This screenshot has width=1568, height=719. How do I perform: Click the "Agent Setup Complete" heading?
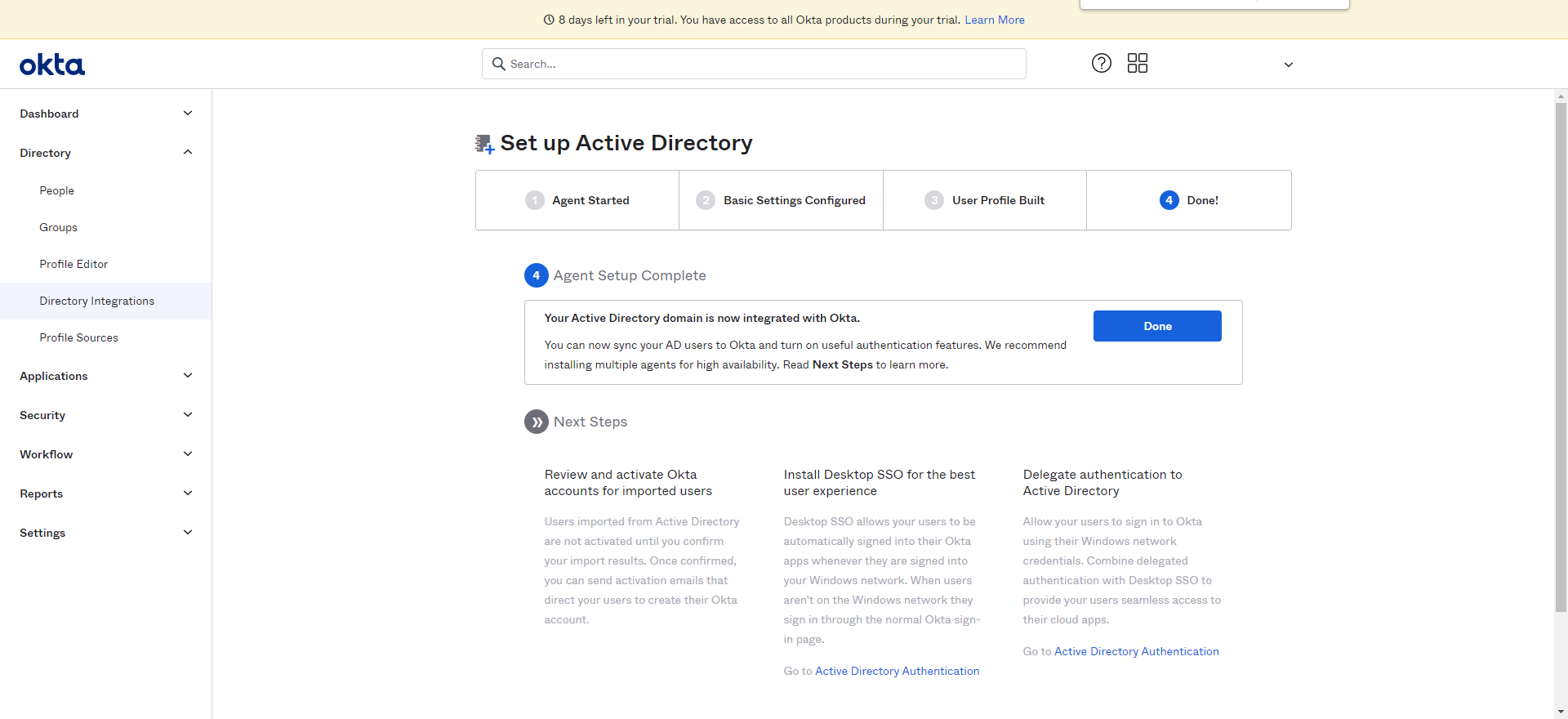tap(630, 275)
